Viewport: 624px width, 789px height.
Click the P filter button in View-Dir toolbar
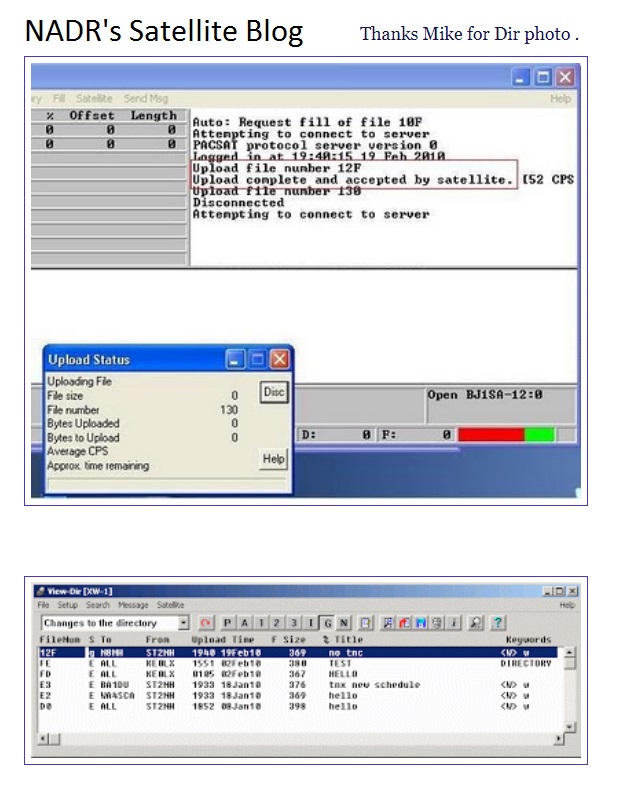(x=229, y=623)
